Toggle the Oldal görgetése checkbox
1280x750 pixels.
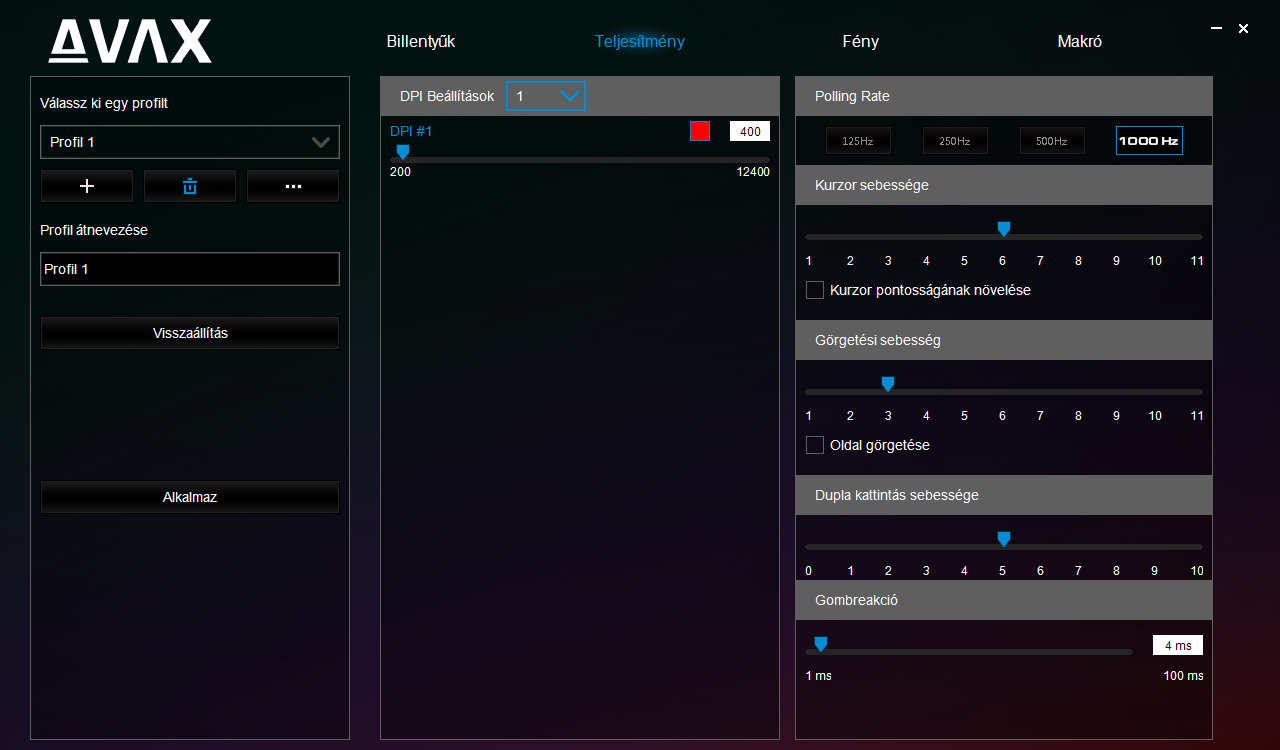[815, 445]
